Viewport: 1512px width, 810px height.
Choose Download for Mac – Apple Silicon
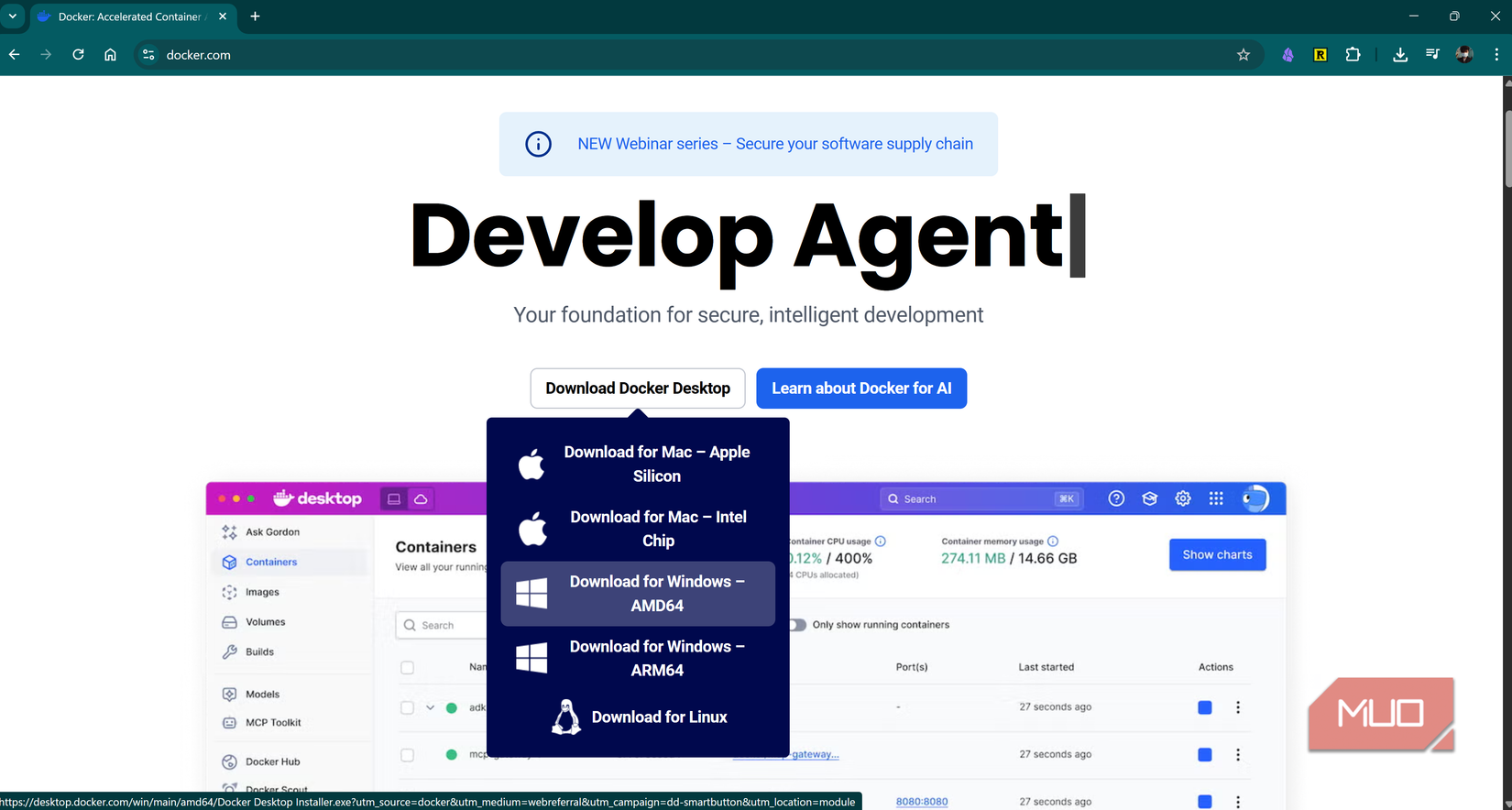pos(638,464)
